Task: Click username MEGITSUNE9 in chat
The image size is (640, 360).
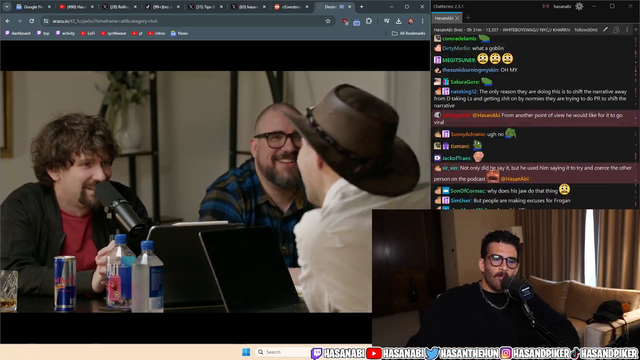Action: [x=459, y=60]
